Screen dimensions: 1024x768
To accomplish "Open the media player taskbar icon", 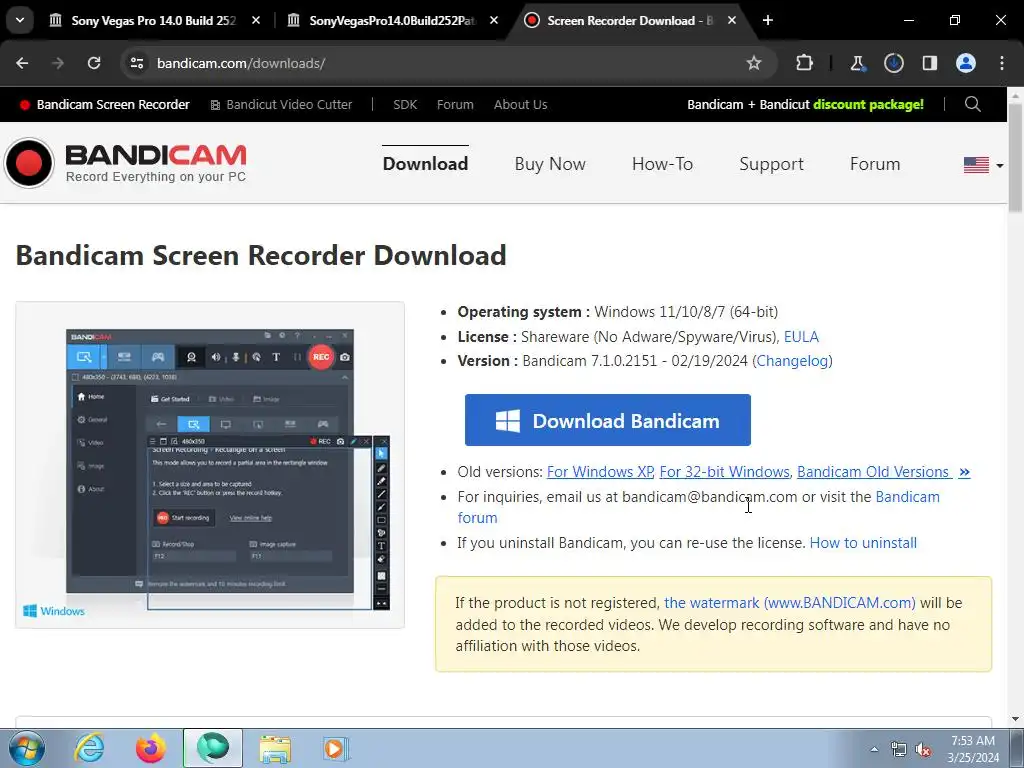I will tap(336, 748).
